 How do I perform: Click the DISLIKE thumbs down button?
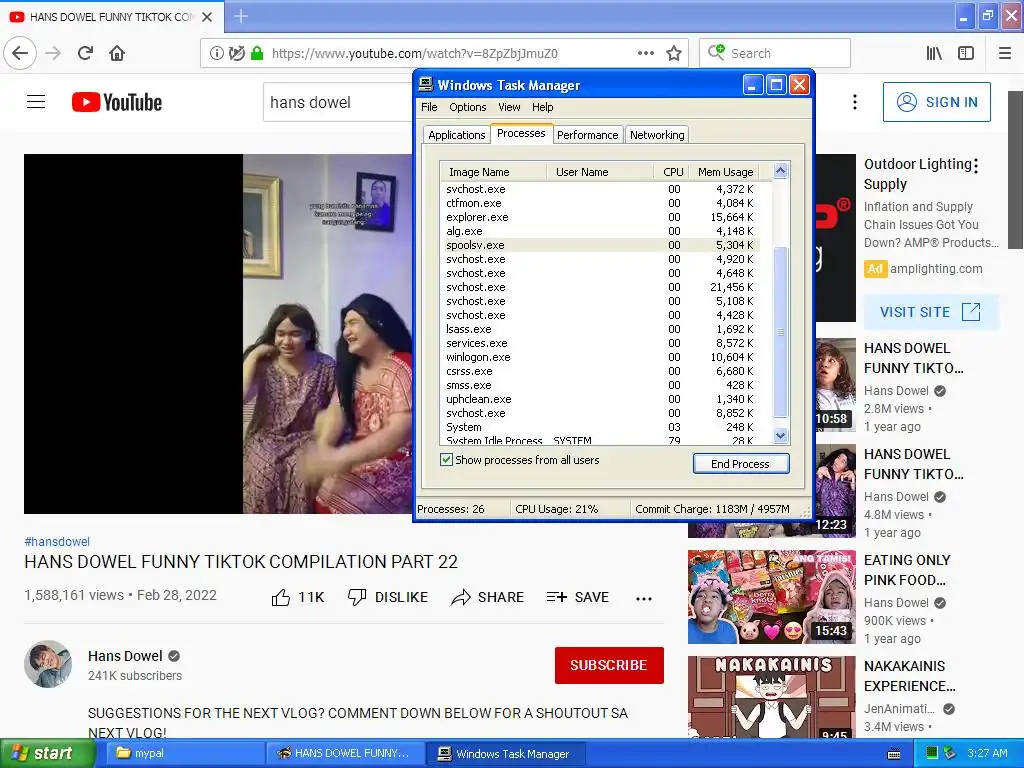[x=388, y=597]
